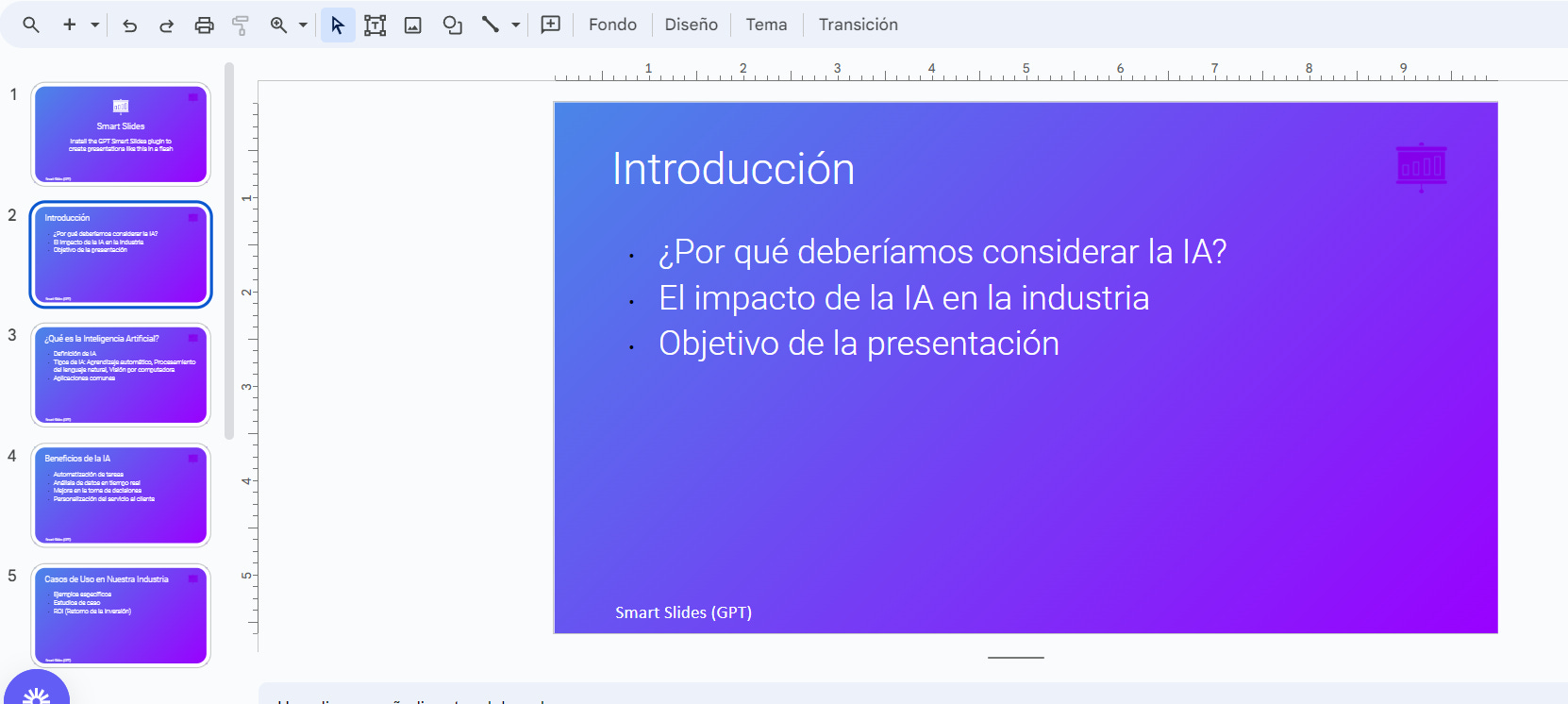The width and height of the screenshot is (1568, 704).
Task: Select the arrow cursor tool
Action: (338, 25)
